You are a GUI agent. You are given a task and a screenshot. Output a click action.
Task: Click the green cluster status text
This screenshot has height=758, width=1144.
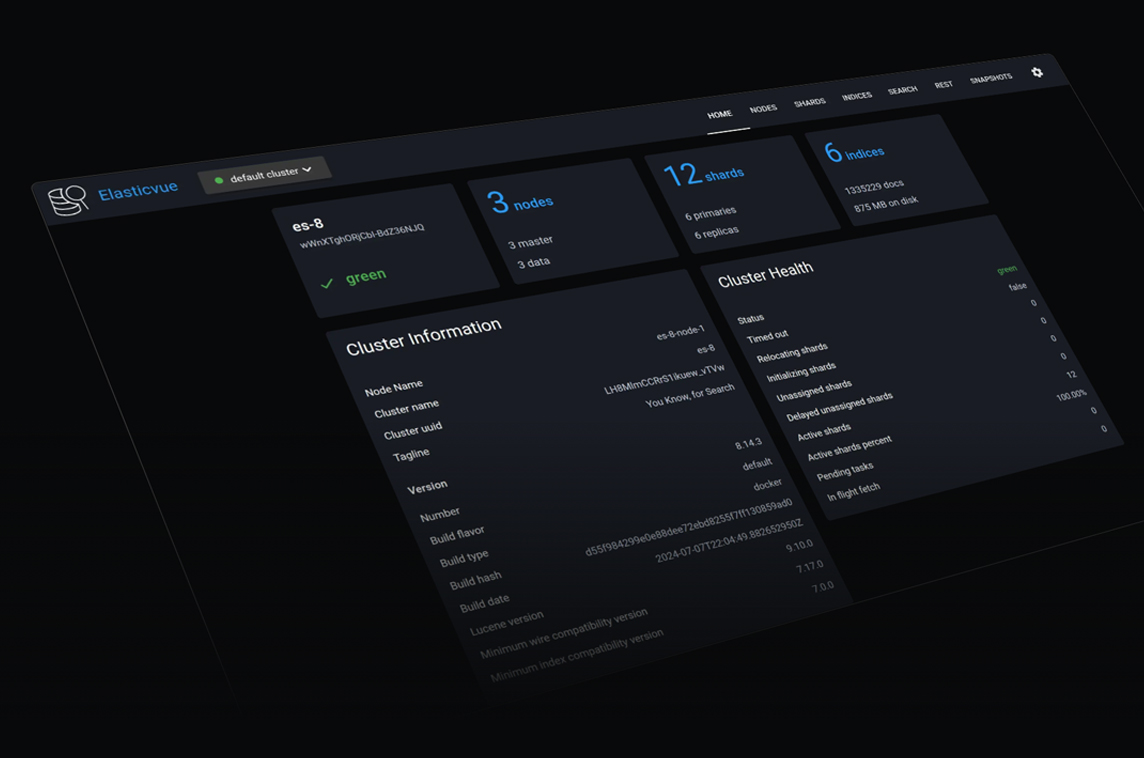pyautogui.click(x=366, y=276)
